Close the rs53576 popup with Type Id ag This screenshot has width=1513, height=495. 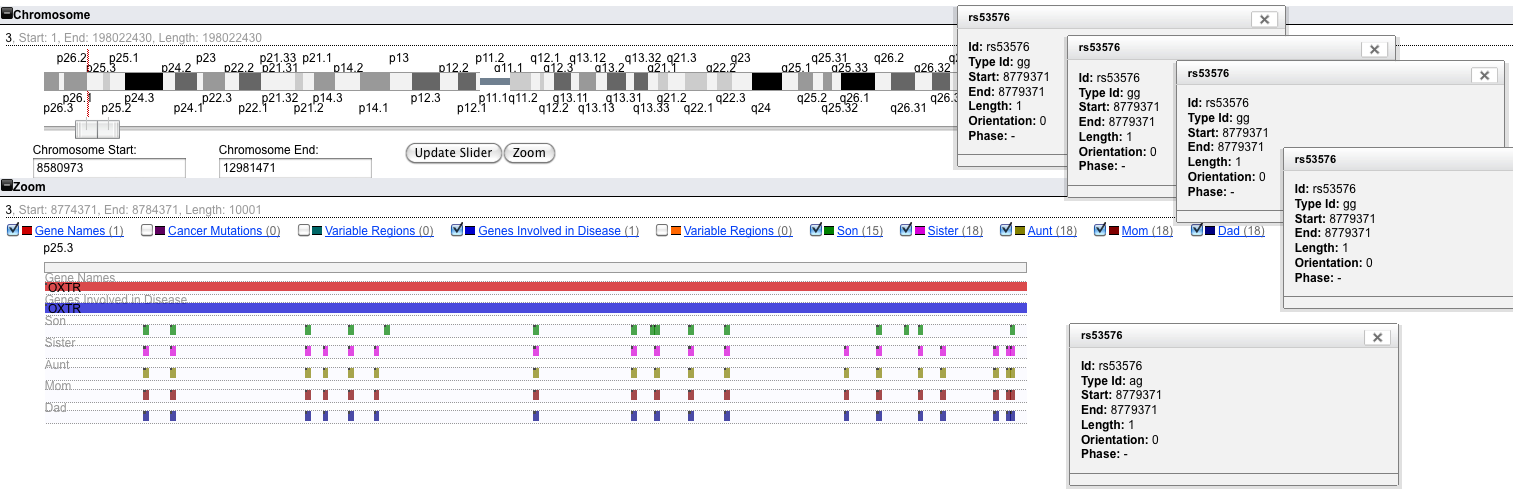pyautogui.click(x=1378, y=338)
